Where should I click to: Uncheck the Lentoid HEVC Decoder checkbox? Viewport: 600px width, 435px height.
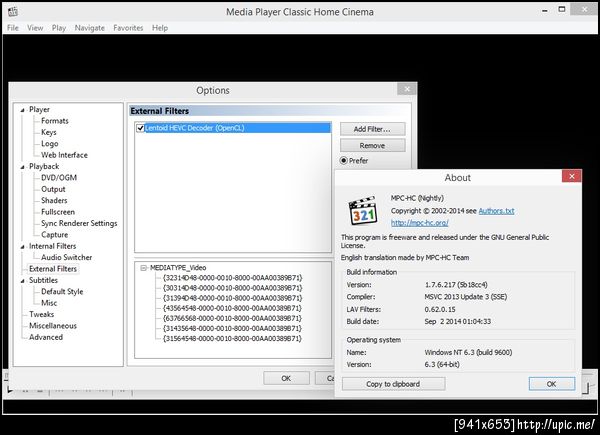pyautogui.click(x=140, y=128)
